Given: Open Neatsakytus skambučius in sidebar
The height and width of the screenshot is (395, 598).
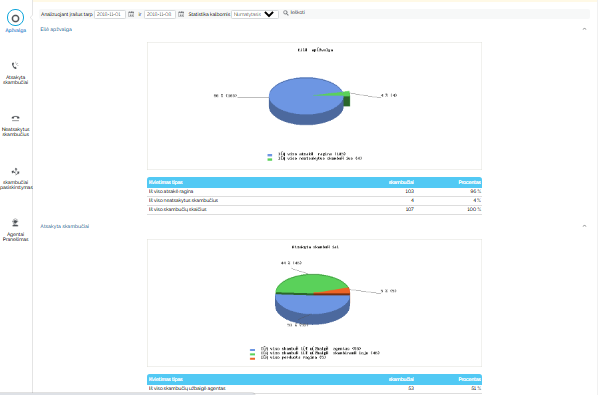Looking at the screenshot, I should [15, 126].
